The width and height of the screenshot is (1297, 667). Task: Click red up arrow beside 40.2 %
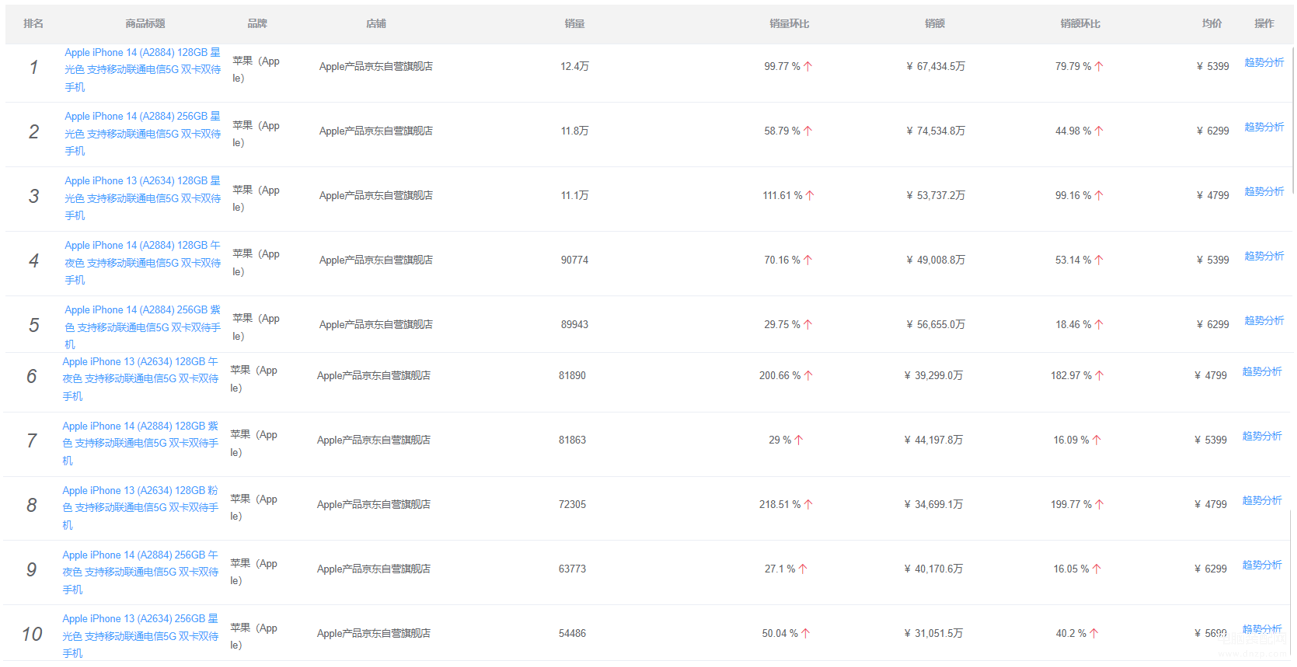click(x=1094, y=633)
